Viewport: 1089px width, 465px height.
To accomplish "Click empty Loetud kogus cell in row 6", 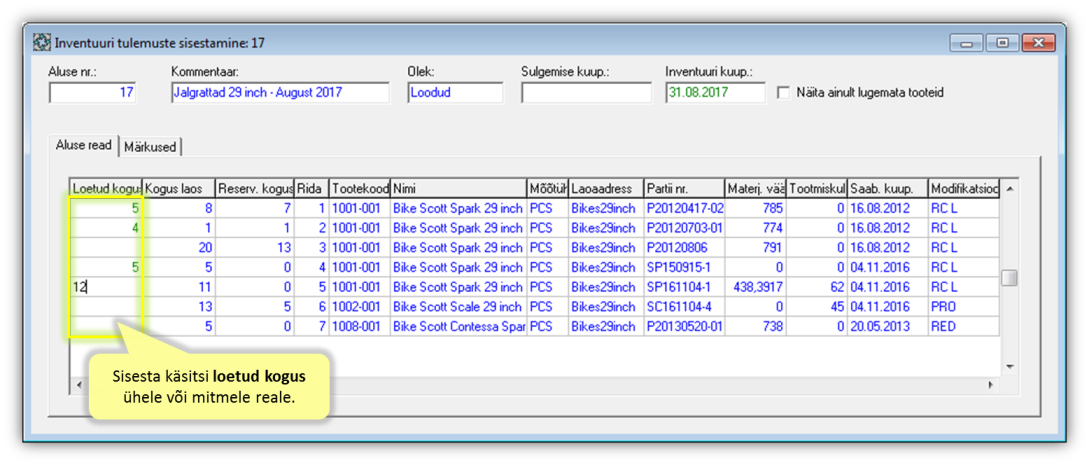I will point(106,306).
